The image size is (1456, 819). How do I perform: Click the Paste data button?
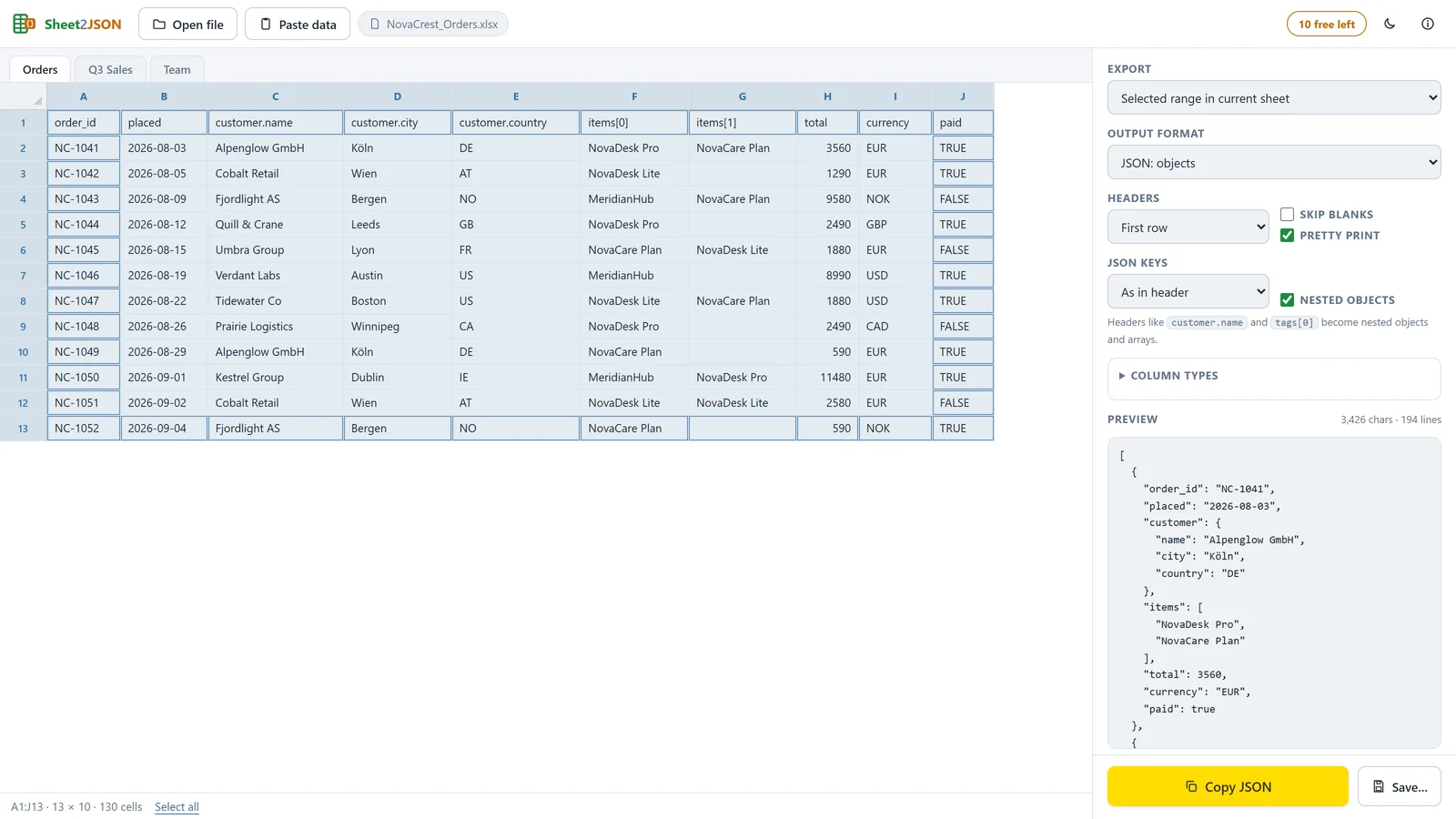(x=298, y=24)
